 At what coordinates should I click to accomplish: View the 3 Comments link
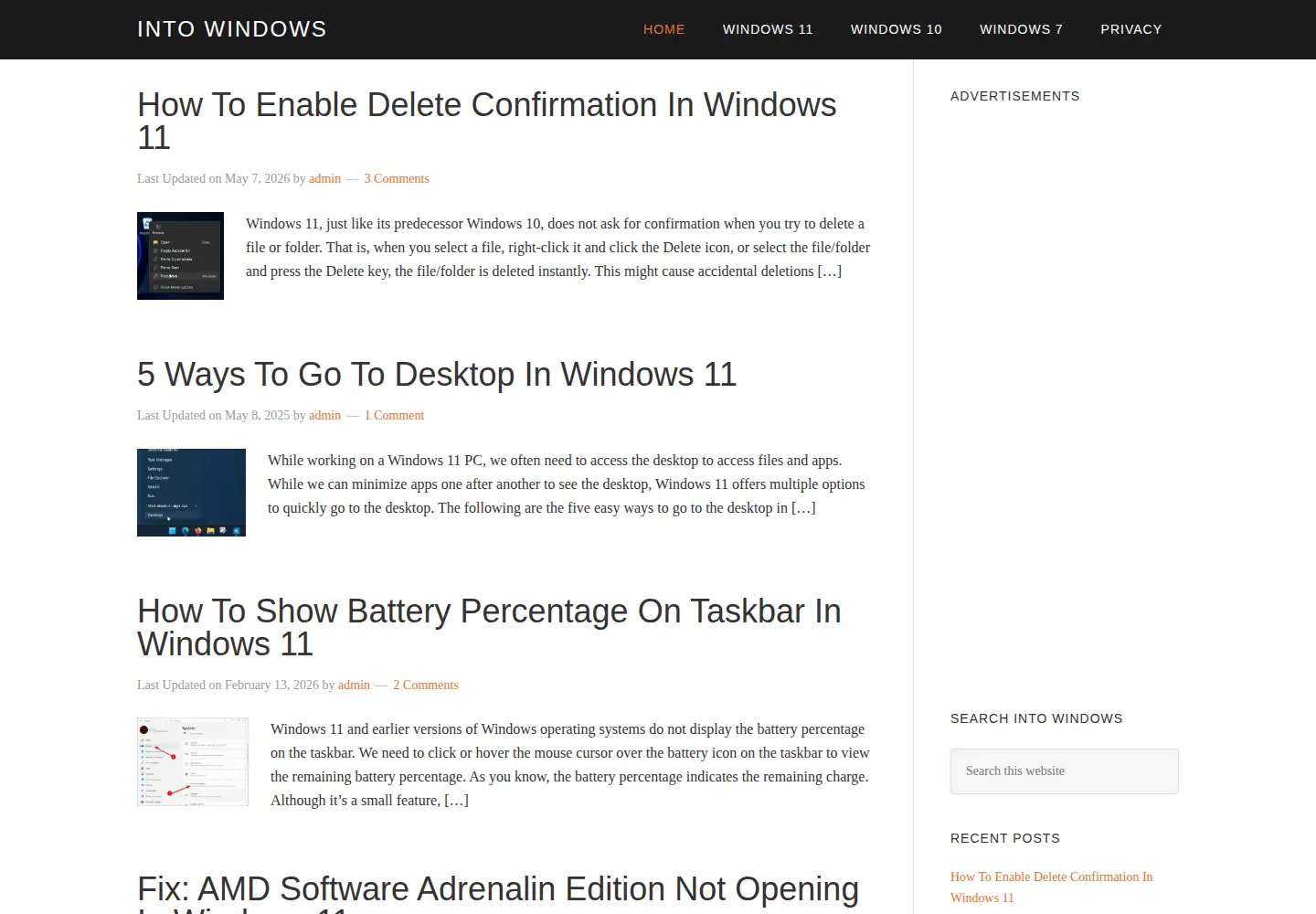(x=397, y=178)
